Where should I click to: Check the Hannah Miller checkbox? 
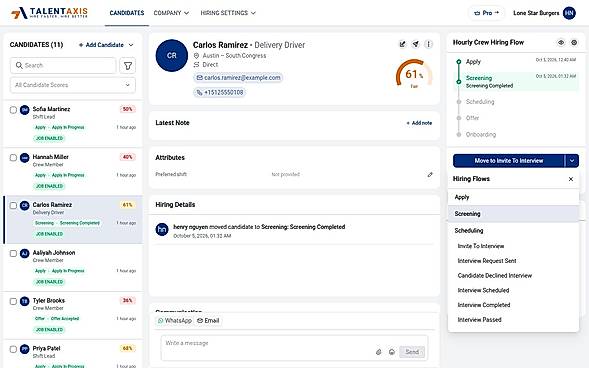pyautogui.click(x=13, y=157)
